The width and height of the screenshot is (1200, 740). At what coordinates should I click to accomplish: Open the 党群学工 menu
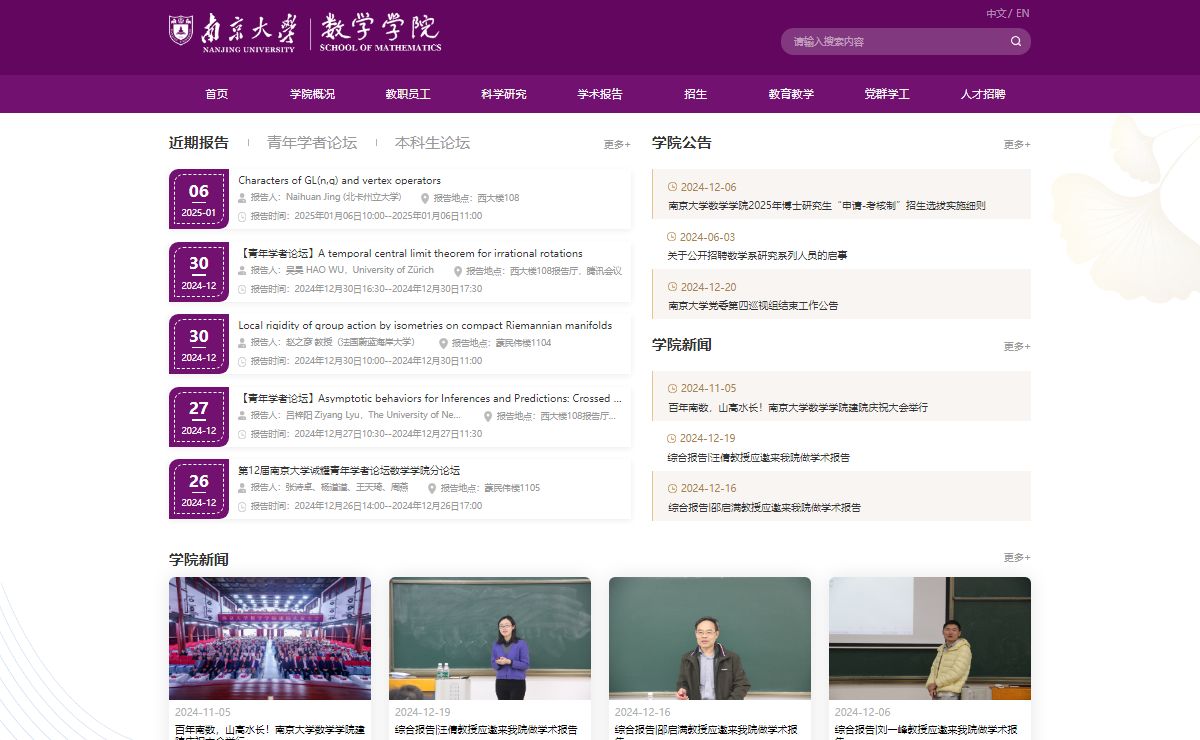[887, 94]
